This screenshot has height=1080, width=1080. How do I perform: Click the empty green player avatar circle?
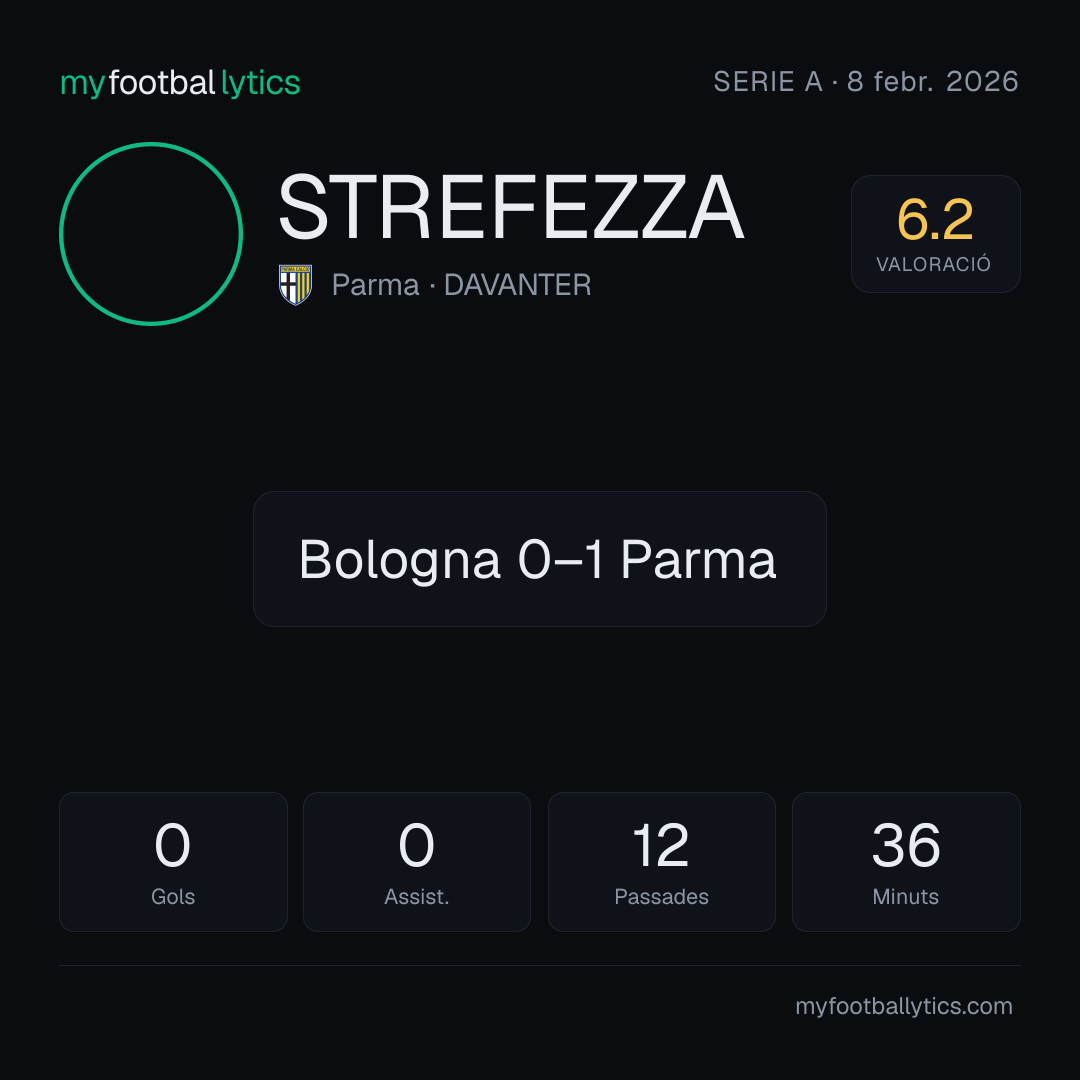tap(151, 234)
